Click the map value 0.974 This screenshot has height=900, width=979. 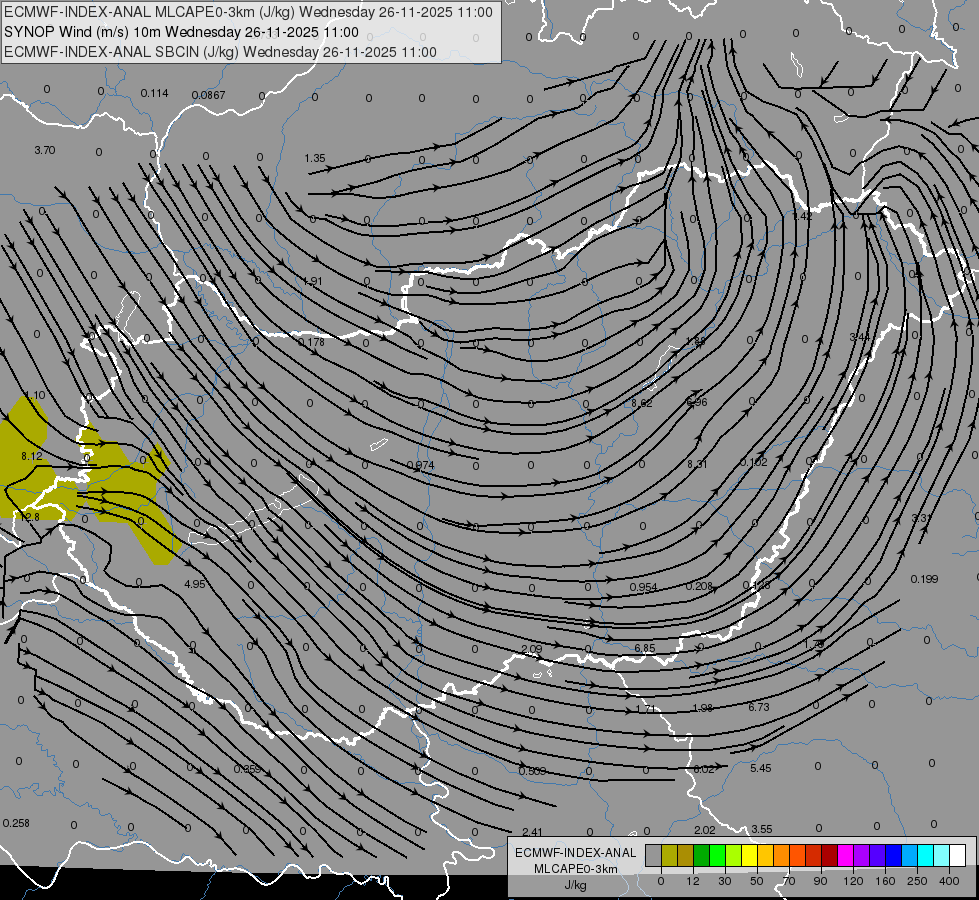[x=420, y=465]
